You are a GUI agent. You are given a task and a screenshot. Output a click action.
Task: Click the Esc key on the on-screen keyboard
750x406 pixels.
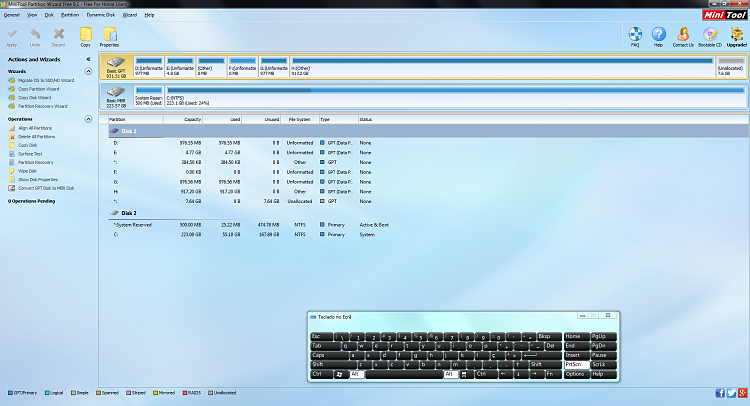click(321, 337)
